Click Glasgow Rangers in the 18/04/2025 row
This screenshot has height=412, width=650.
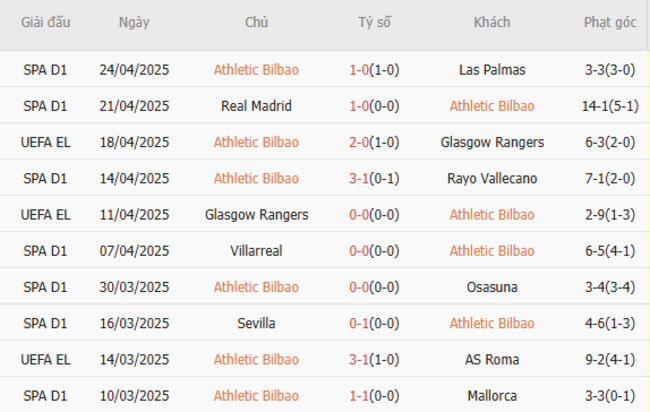[x=492, y=142]
